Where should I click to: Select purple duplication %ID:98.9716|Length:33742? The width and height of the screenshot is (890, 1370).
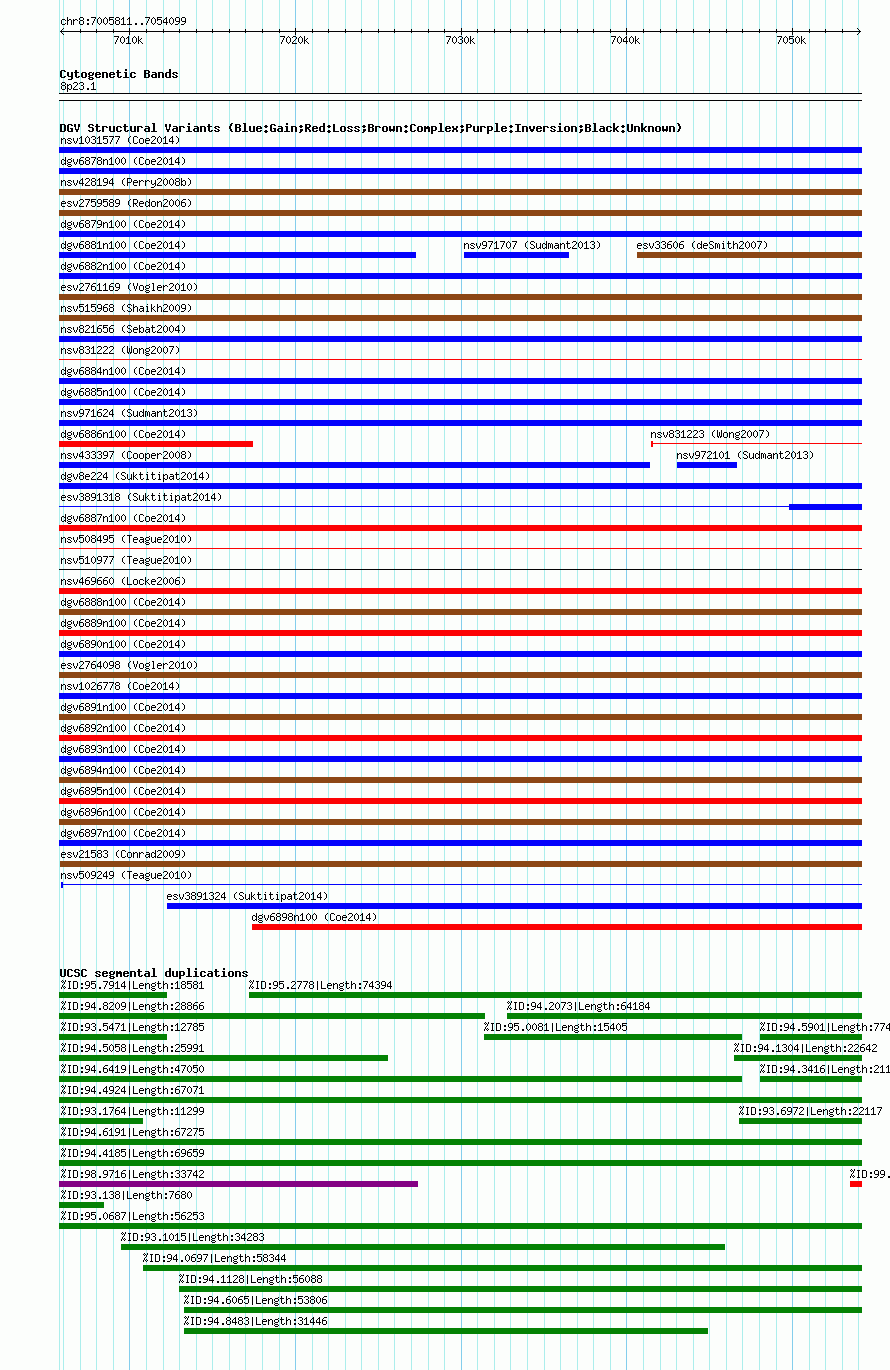pos(132,1175)
